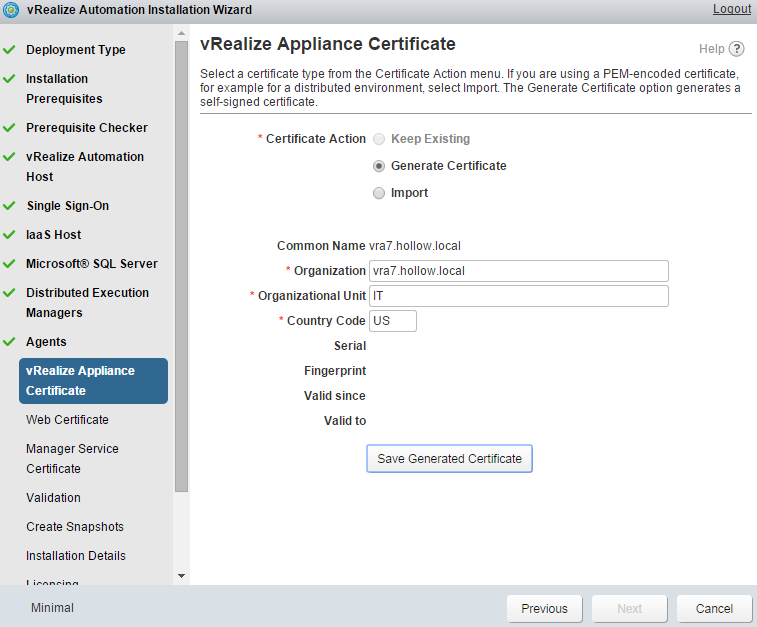Click the Previous button
This screenshot has height=627, width=757.
[x=544, y=608]
